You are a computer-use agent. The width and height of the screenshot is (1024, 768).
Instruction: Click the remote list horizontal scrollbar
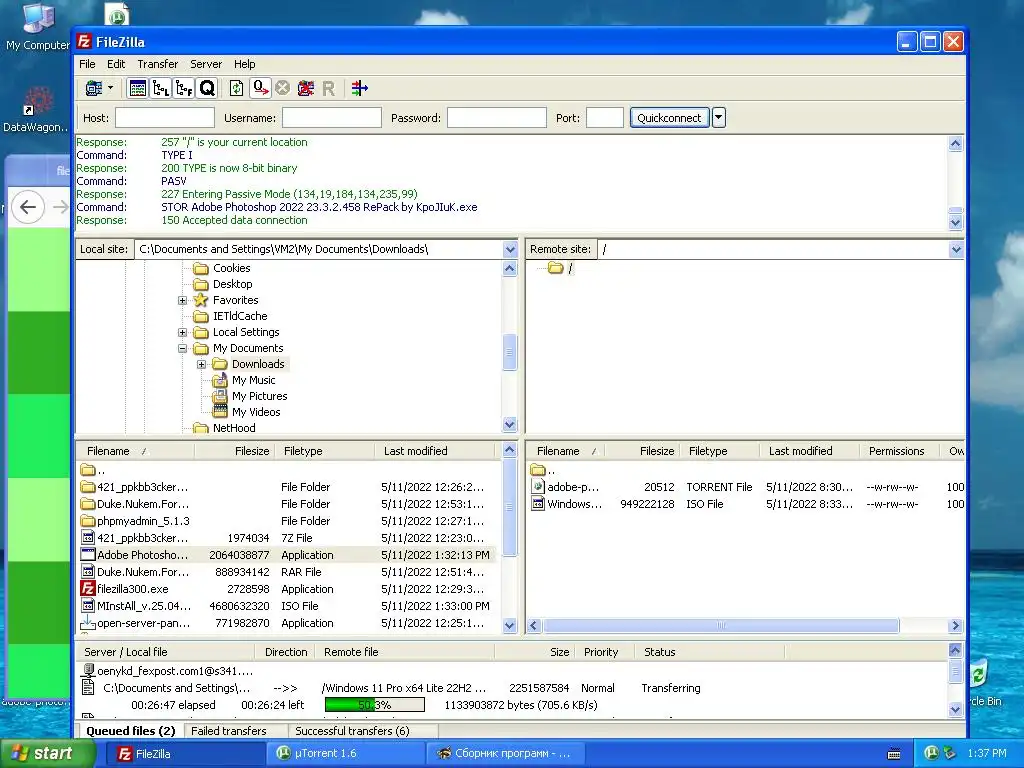pos(721,626)
